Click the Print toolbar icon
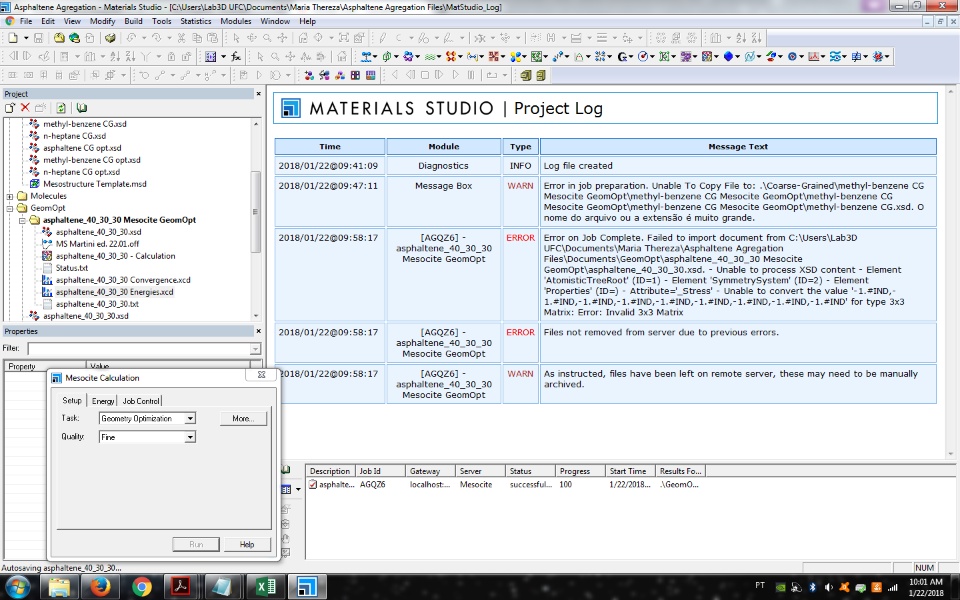Screen dimensions: 960x600 (x=110, y=38)
